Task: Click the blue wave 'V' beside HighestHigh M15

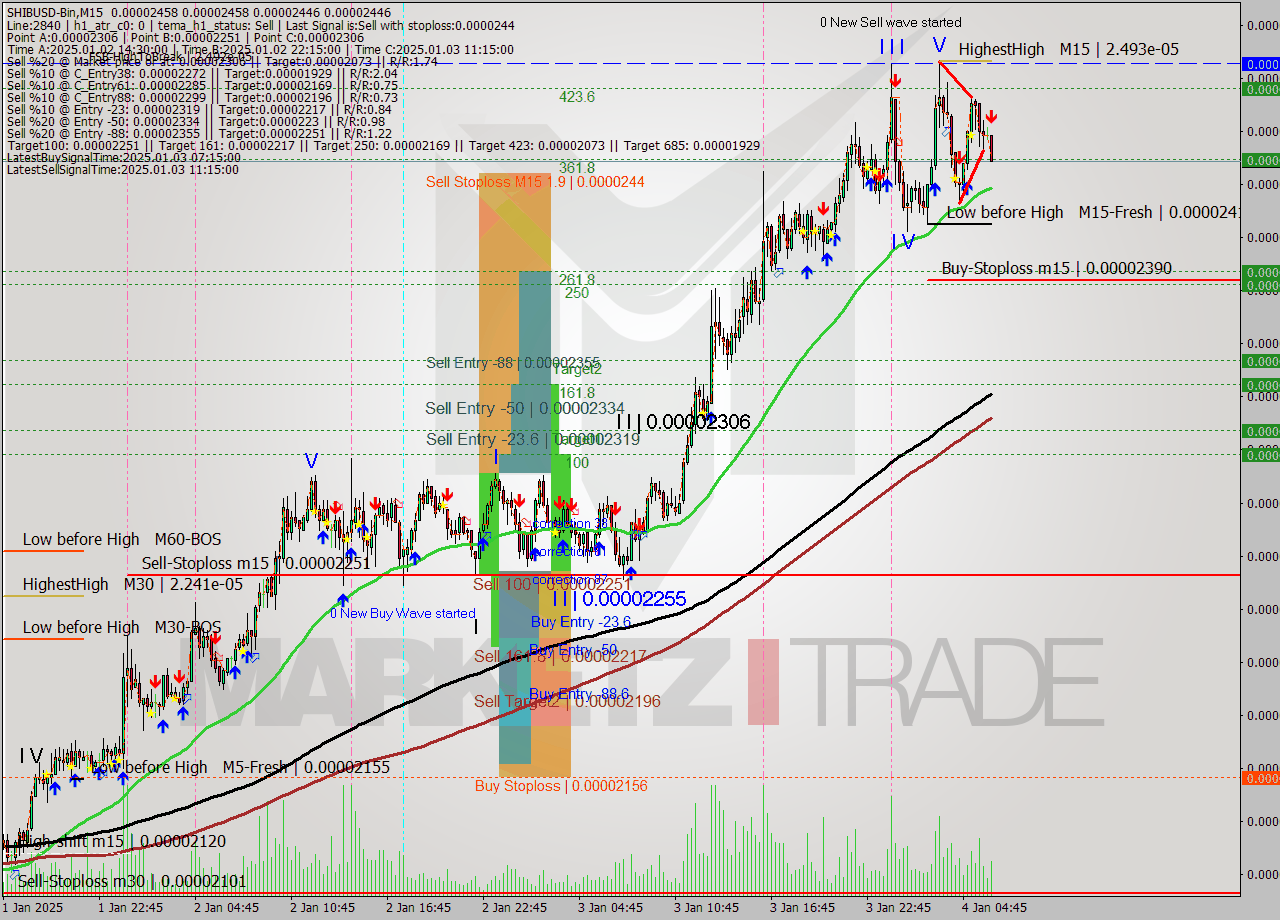Action: point(938,46)
